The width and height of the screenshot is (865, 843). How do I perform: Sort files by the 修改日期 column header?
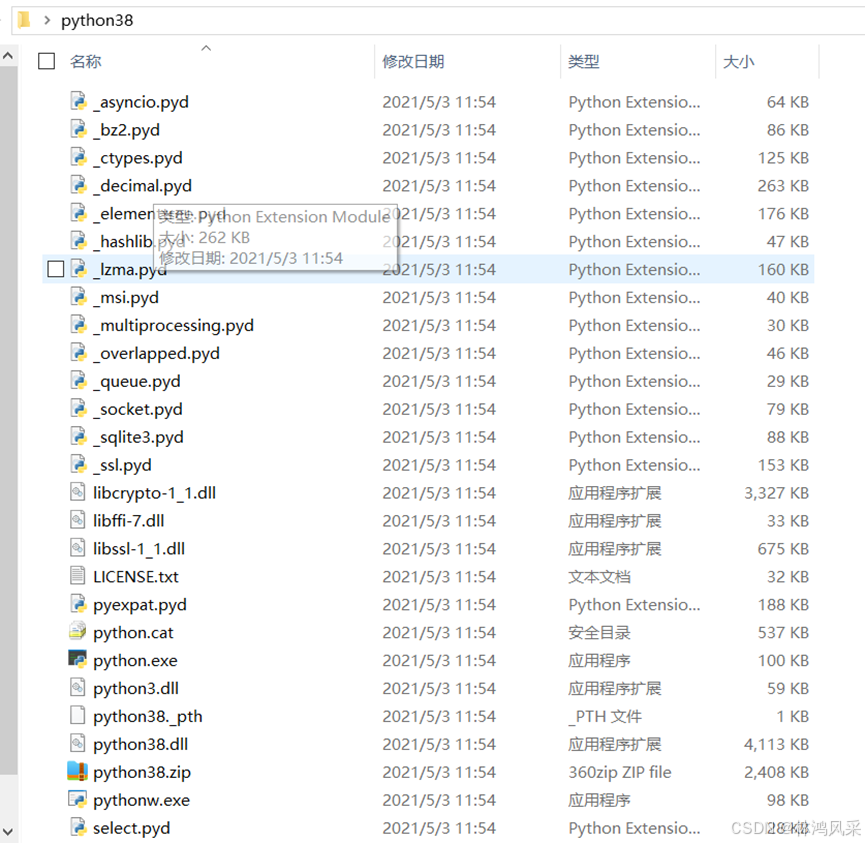pyautogui.click(x=413, y=61)
